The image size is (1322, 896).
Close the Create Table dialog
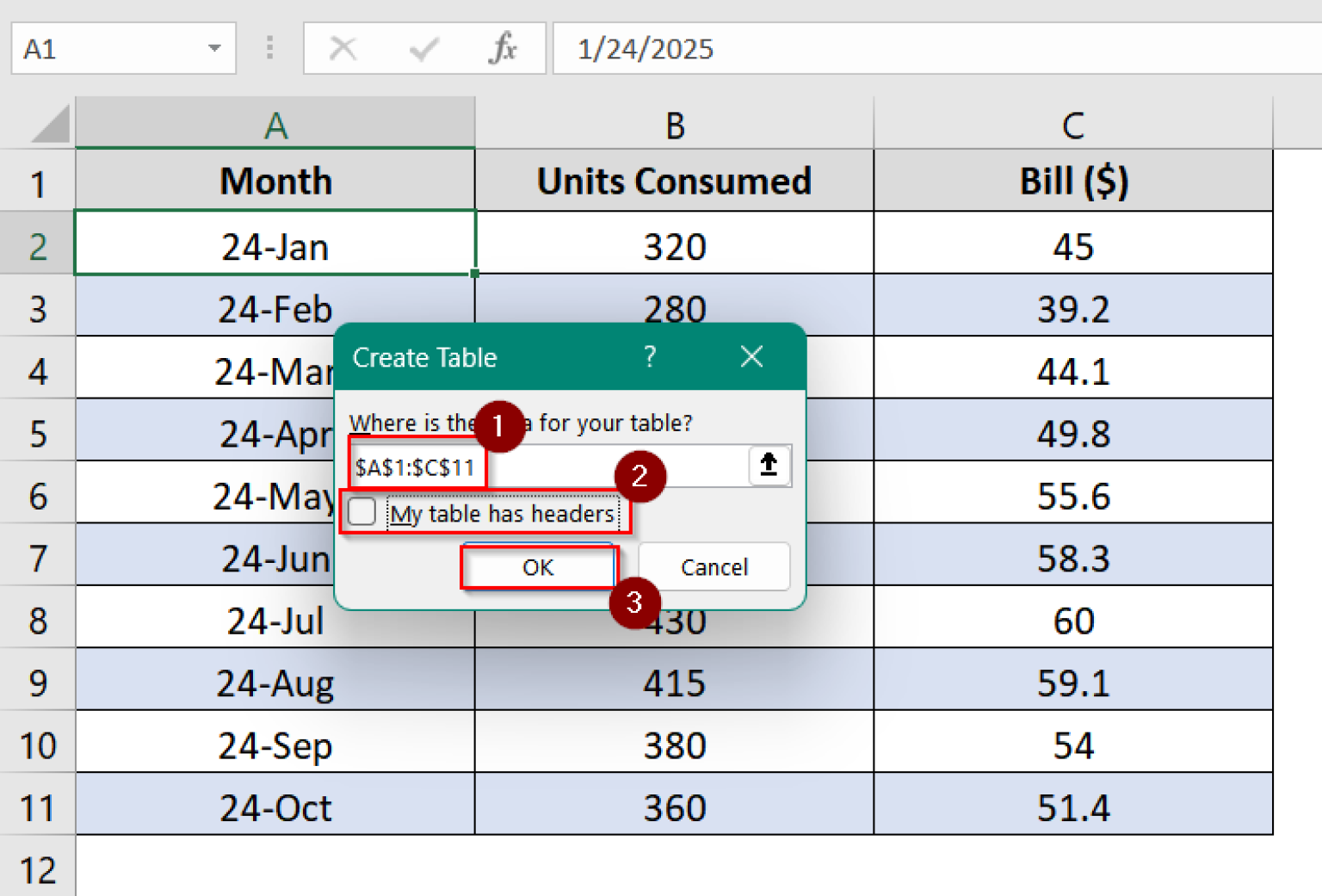point(751,356)
